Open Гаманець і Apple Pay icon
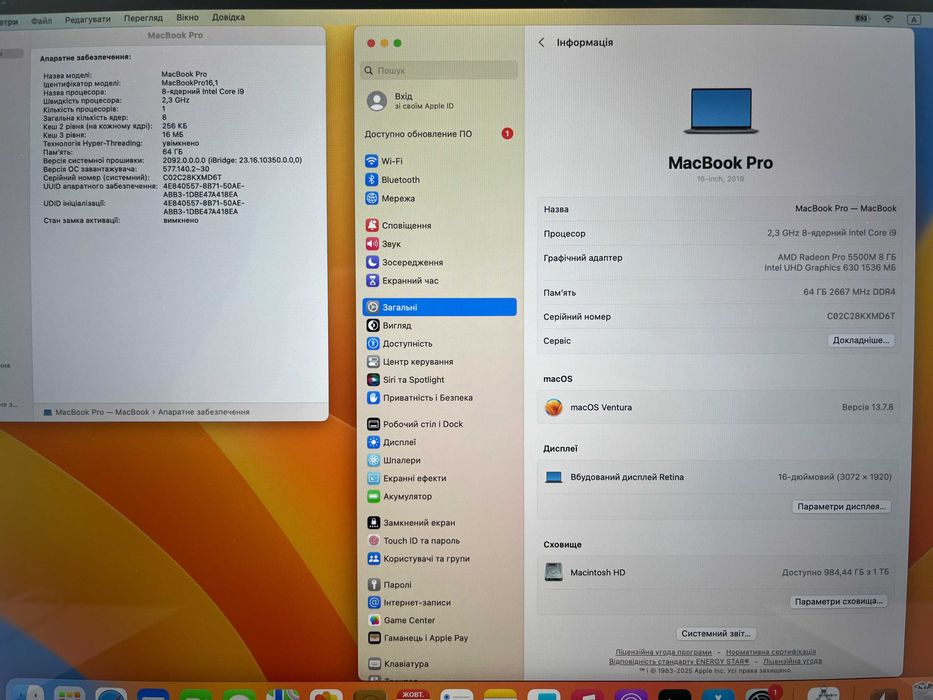The width and height of the screenshot is (933, 700). 374,638
